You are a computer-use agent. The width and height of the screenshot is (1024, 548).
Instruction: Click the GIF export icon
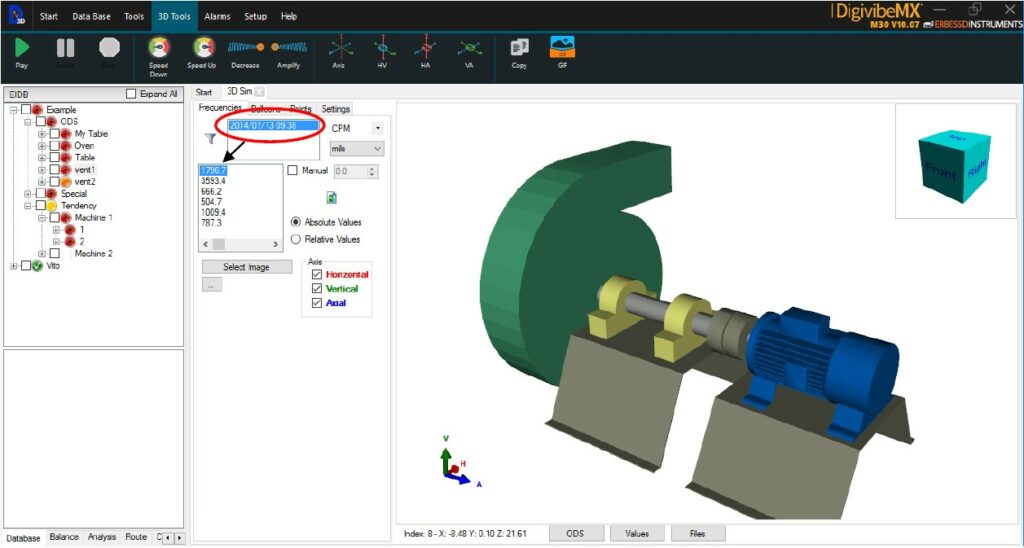click(562, 47)
